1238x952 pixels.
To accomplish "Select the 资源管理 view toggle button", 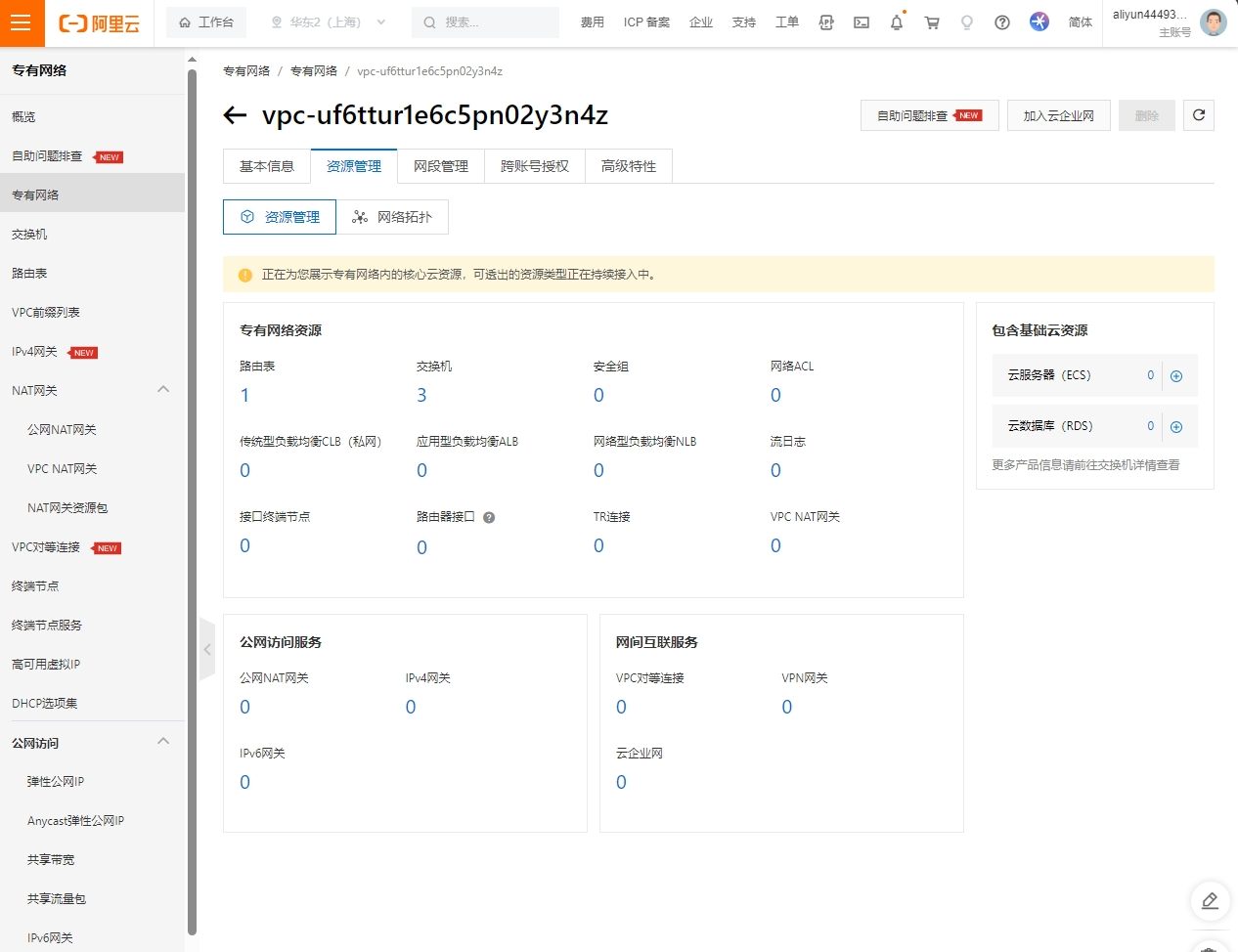I will tap(280, 217).
